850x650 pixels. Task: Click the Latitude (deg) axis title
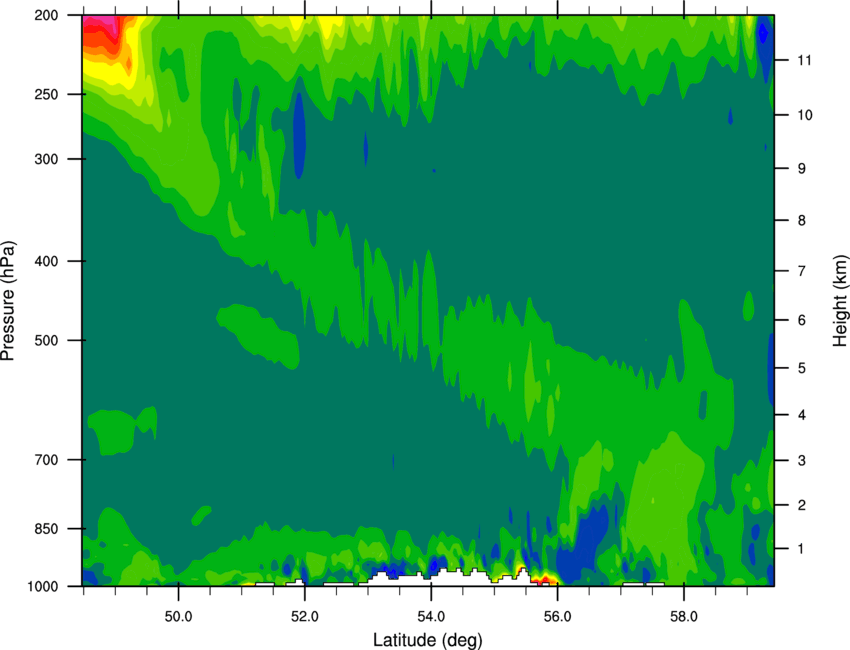click(428, 640)
